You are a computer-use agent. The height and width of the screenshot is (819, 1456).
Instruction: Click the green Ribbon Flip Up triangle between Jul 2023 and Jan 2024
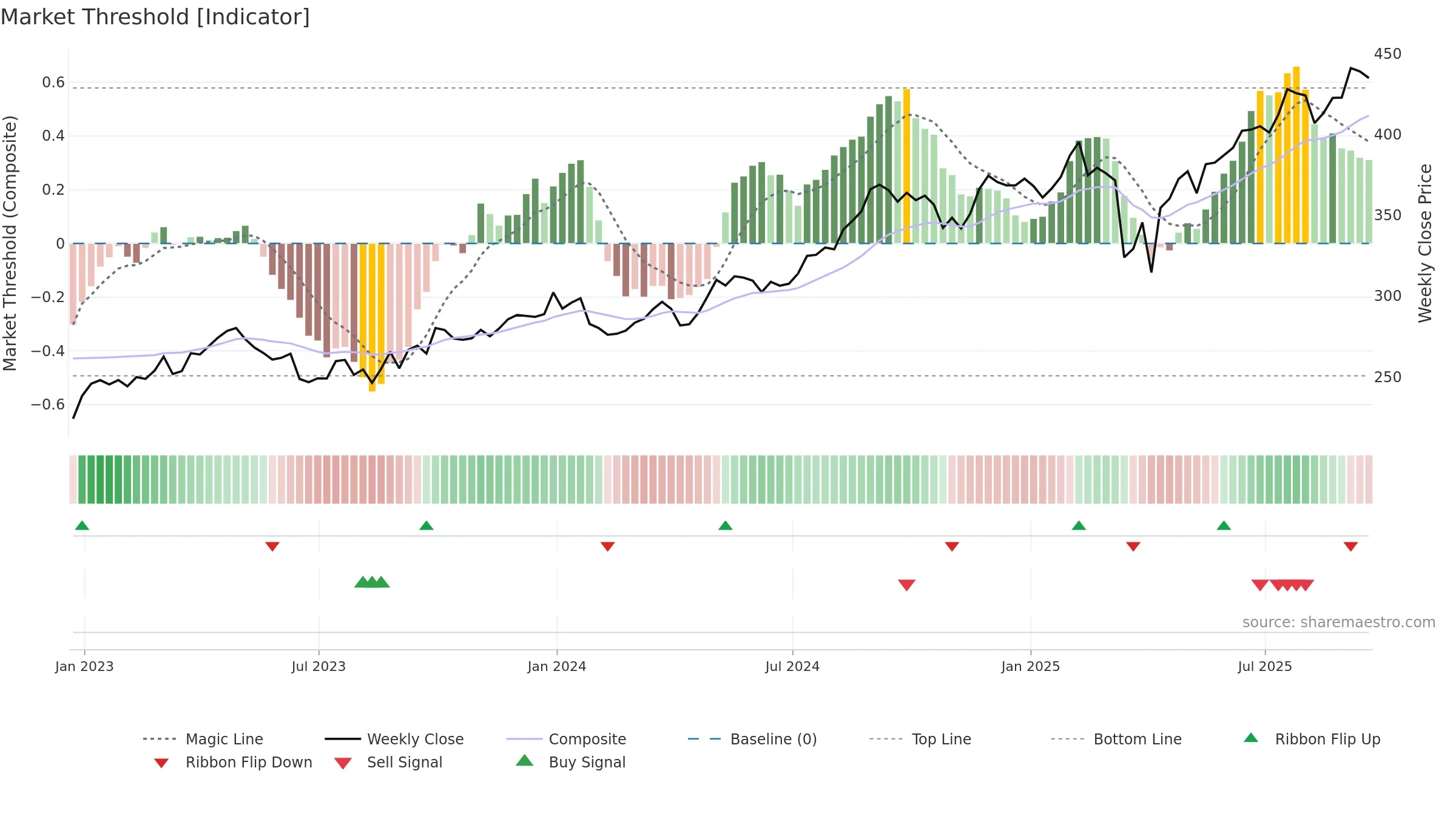click(426, 525)
